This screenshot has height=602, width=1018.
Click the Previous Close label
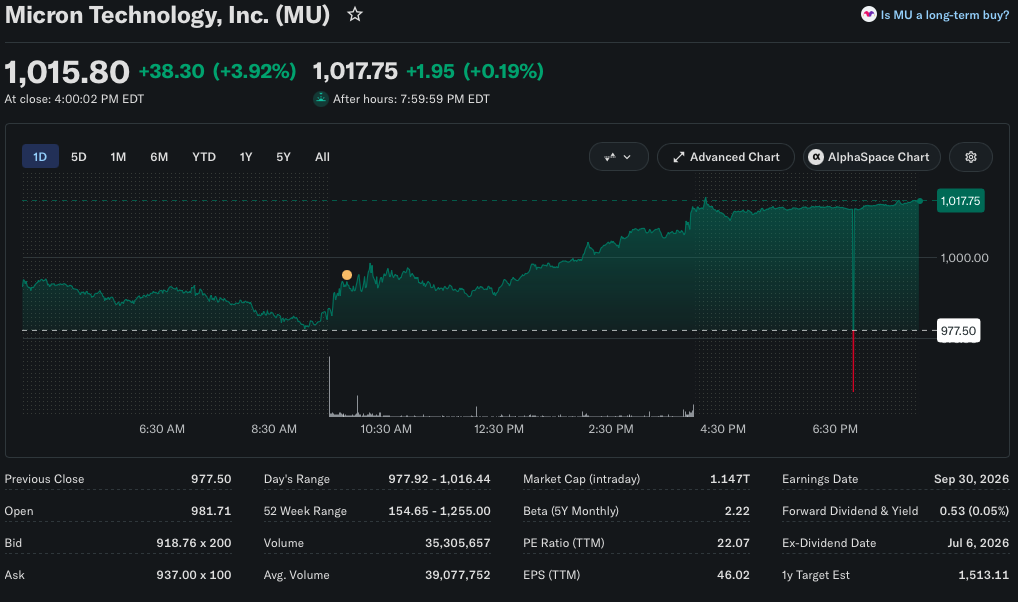tap(44, 479)
